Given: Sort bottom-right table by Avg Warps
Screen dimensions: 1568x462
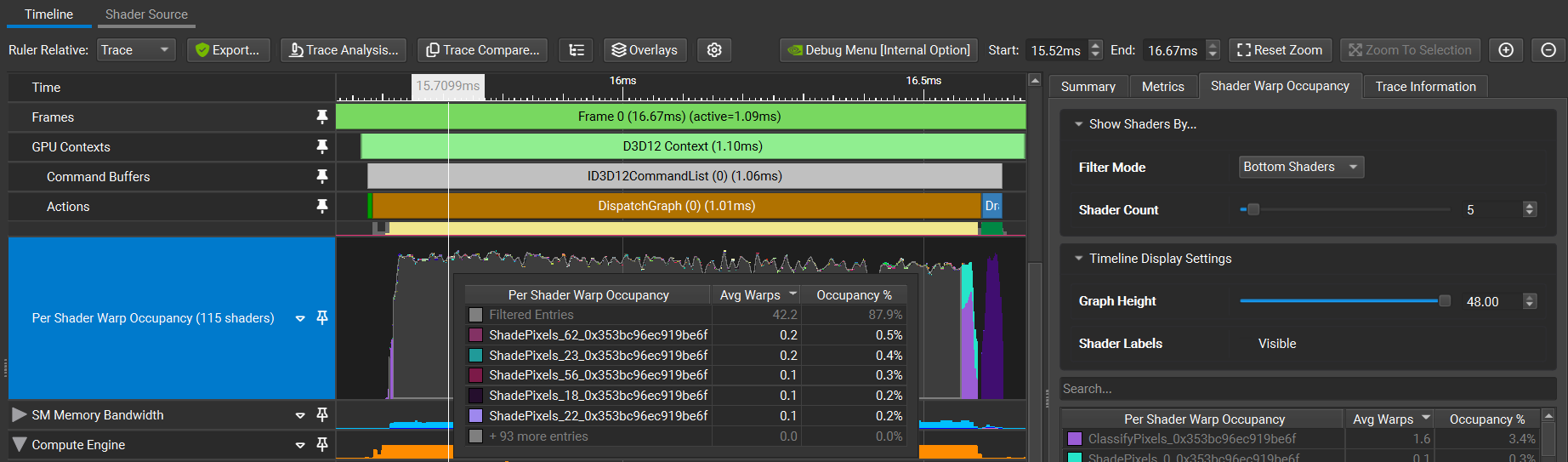Looking at the screenshot, I should click(x=1390, y=419).
